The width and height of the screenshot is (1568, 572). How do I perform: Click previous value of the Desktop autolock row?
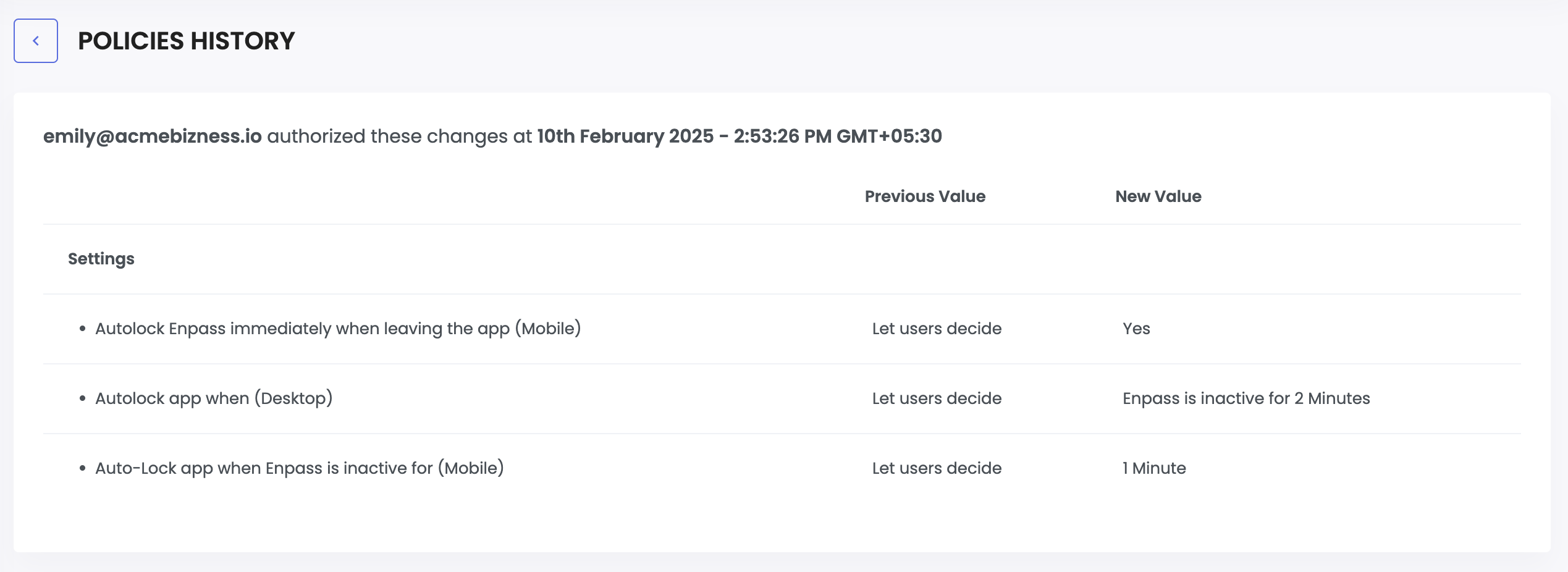tap(937, 398)
